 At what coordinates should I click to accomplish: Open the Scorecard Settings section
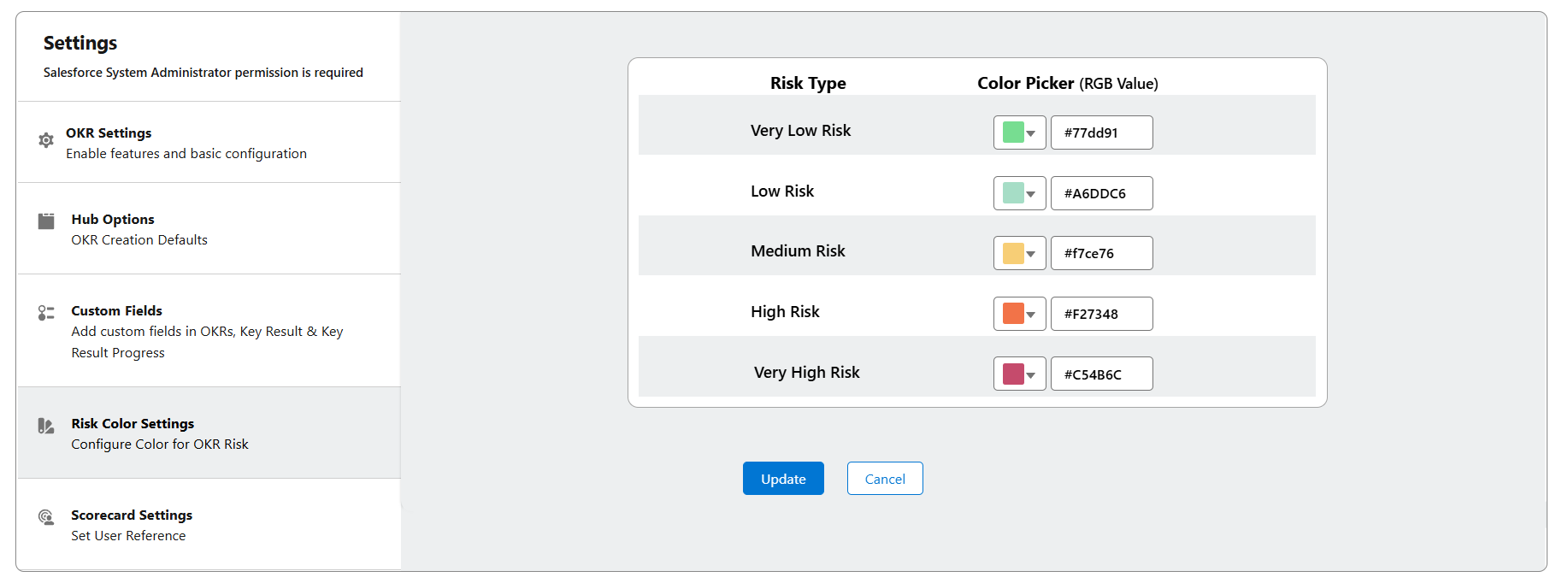(132, 515)
